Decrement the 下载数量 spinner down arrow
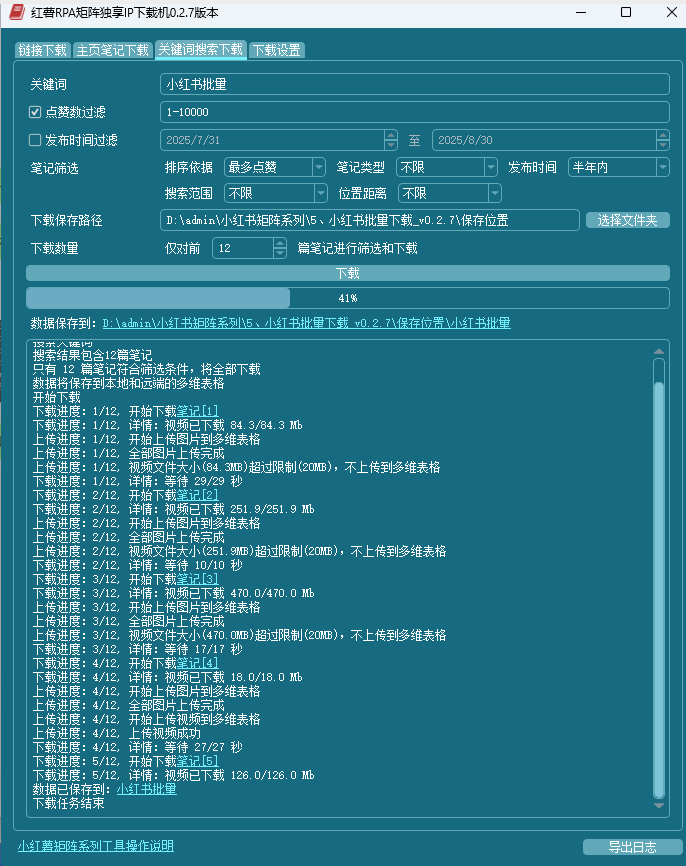Viewport: 686px width, 866px height. coord(280,253)
